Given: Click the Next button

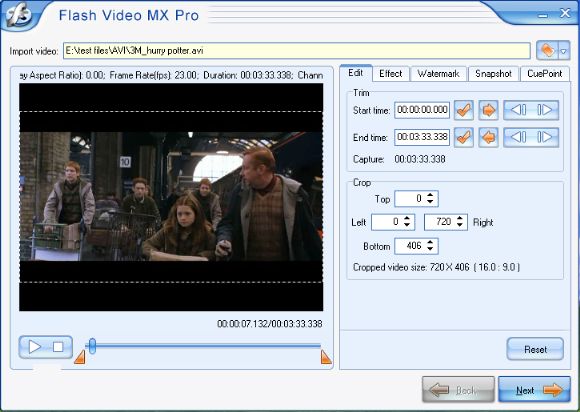Looking at the screenshot, I should point(534,389).
